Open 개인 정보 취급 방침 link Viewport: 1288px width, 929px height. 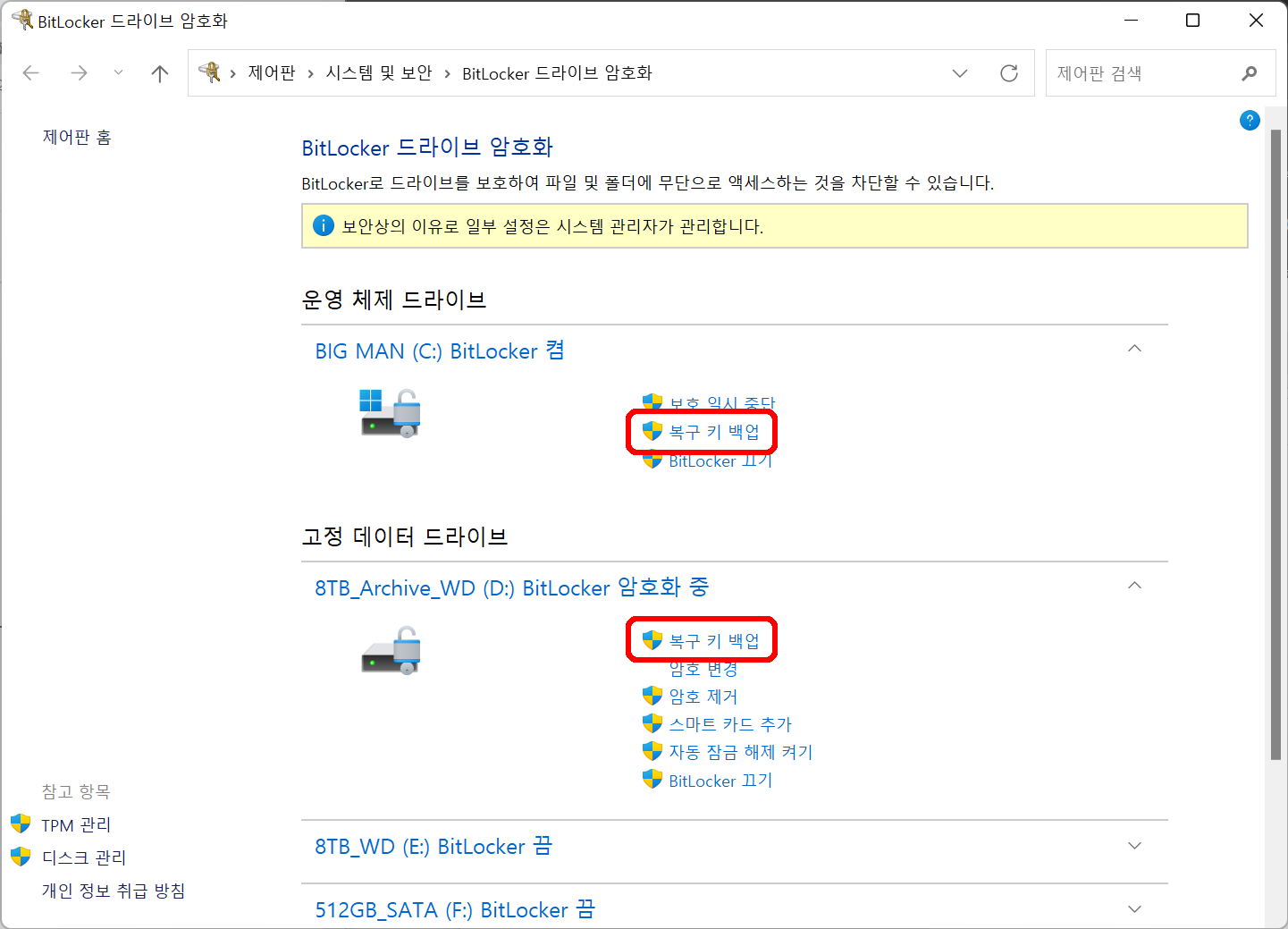pos(114,891)
